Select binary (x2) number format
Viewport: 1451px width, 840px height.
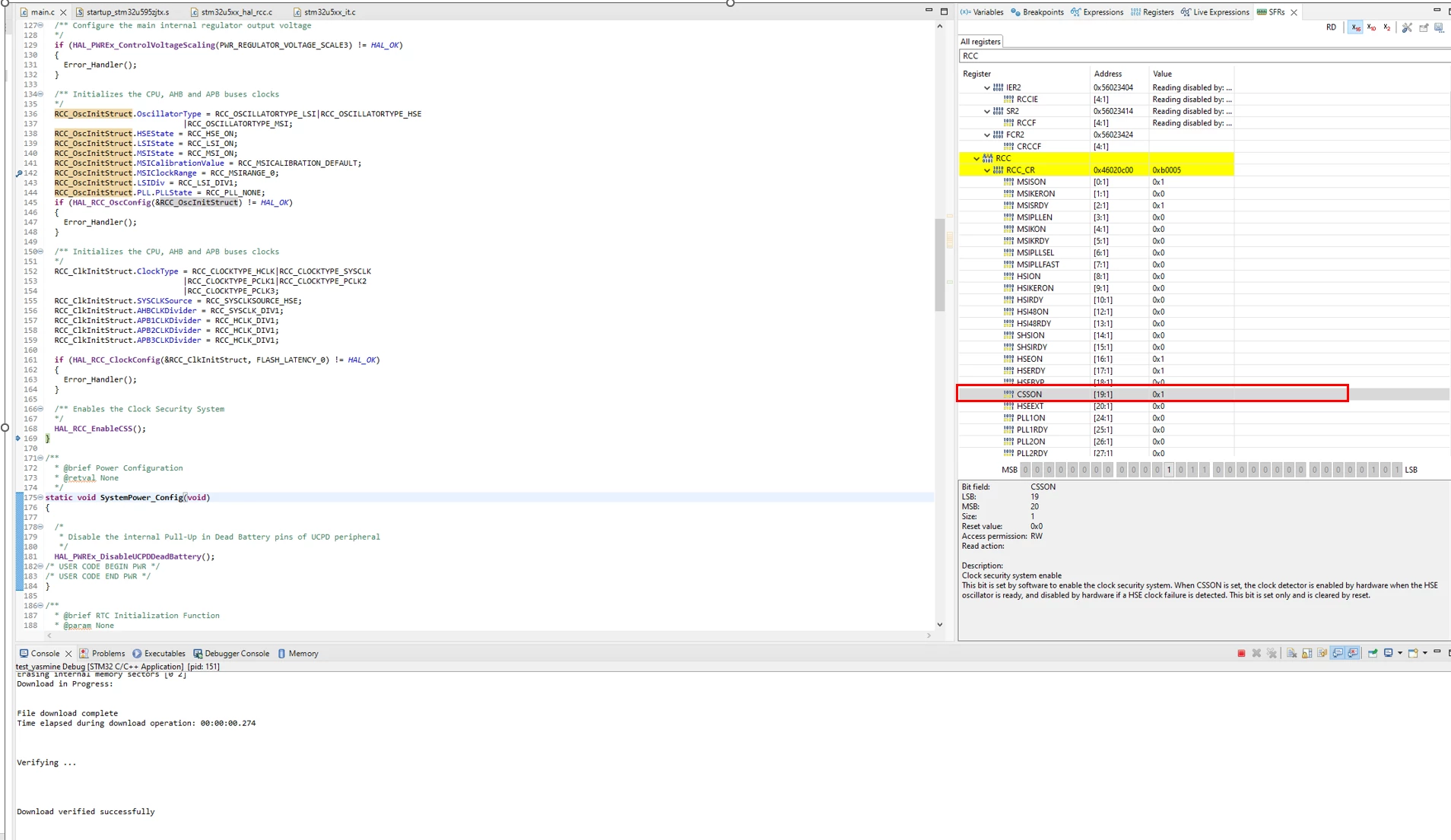point(1387,27)
